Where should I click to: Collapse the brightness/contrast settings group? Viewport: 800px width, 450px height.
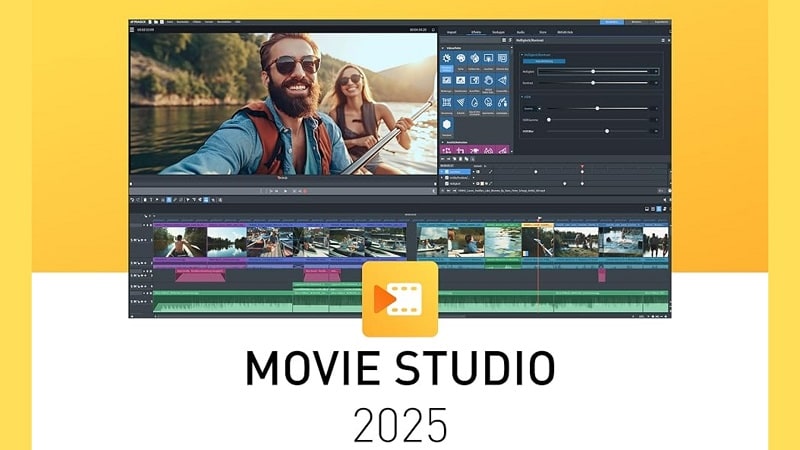[x=522, y=55]
